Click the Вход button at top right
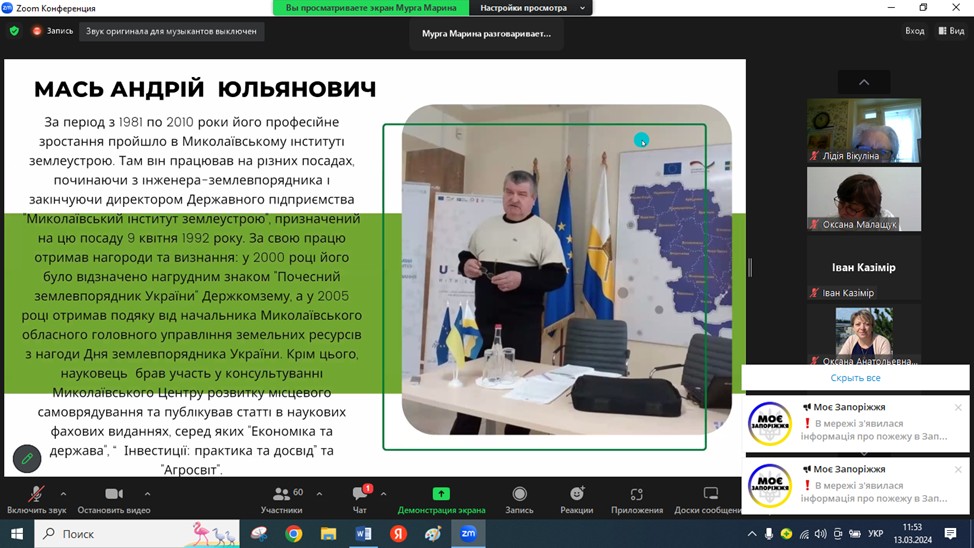The height and width of the screenshot is (548, 974). pyautogui.click(x=914, y=31)
